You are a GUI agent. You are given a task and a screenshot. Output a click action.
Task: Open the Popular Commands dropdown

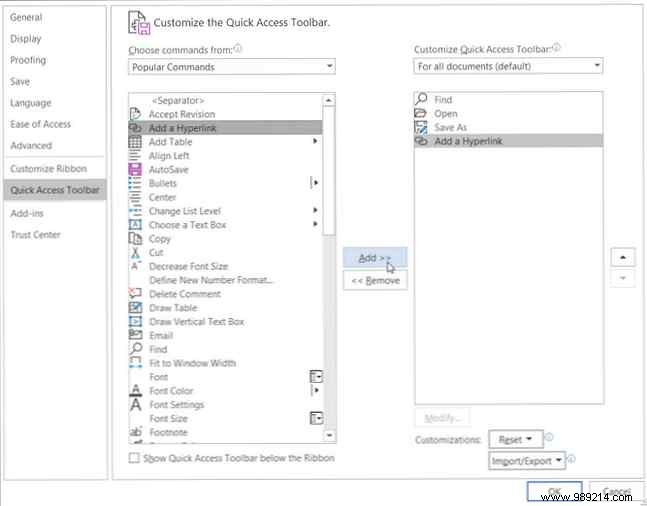pyautogui.click(x=232, y=66)
